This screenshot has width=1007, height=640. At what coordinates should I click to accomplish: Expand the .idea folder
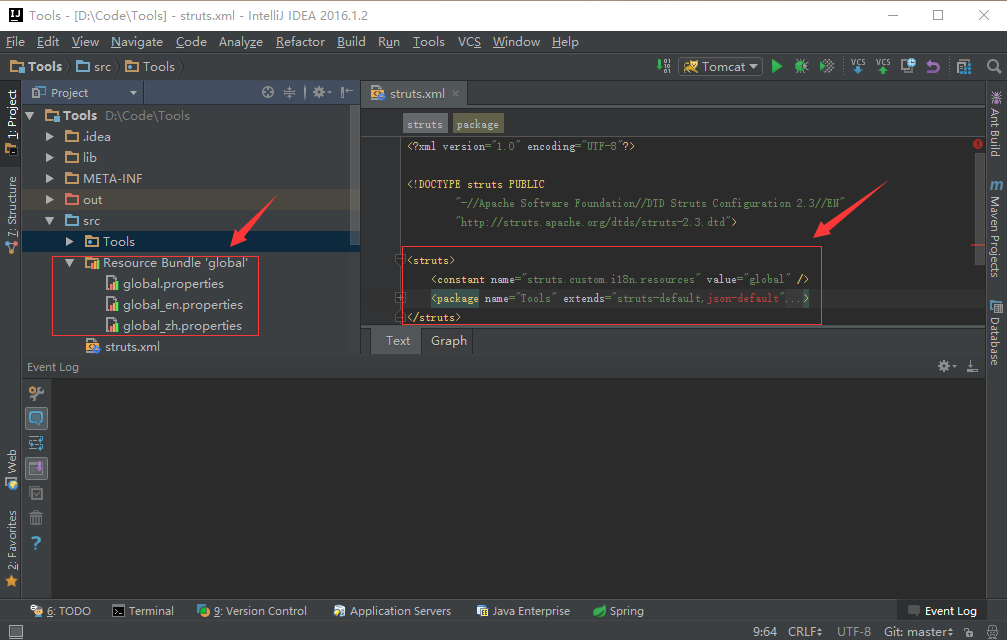click(x=49, y=136)
